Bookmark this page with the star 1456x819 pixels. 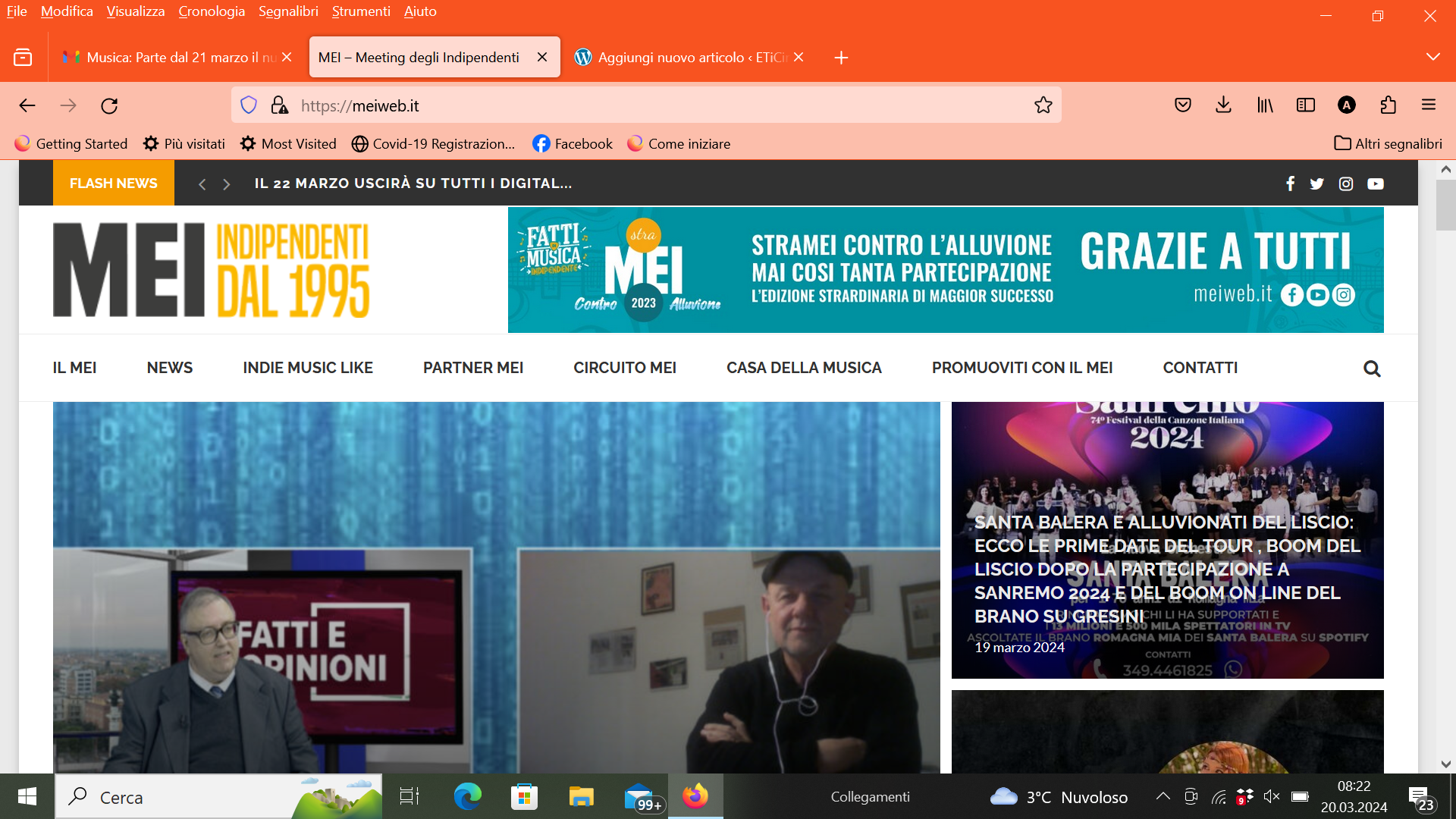pos(1043,105)
